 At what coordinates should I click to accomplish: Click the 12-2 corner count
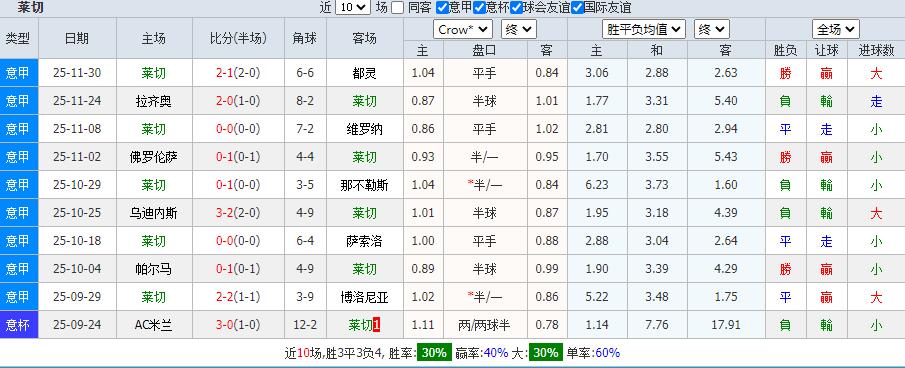[305, 325]
